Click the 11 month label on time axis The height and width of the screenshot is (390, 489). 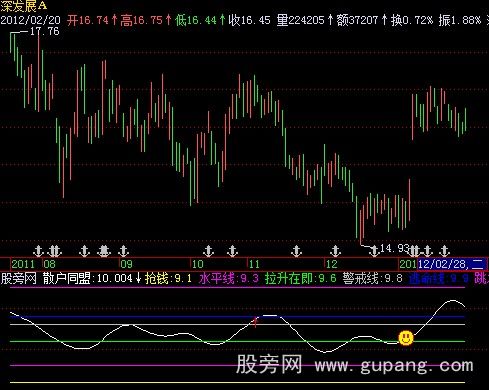[254, 264]
